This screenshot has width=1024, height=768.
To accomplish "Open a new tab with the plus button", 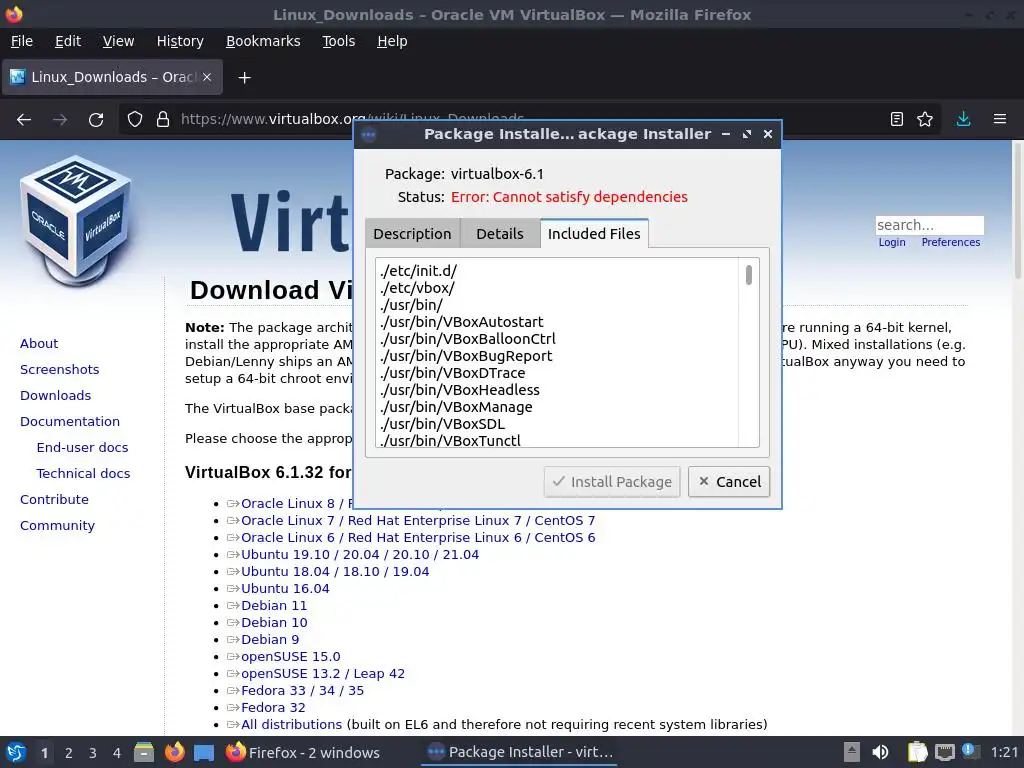I will point(244,78).
